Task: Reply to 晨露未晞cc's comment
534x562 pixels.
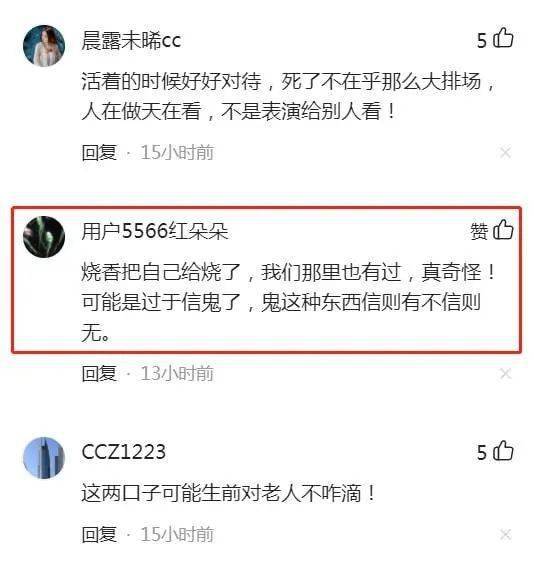Action: (x=99, y=153)
